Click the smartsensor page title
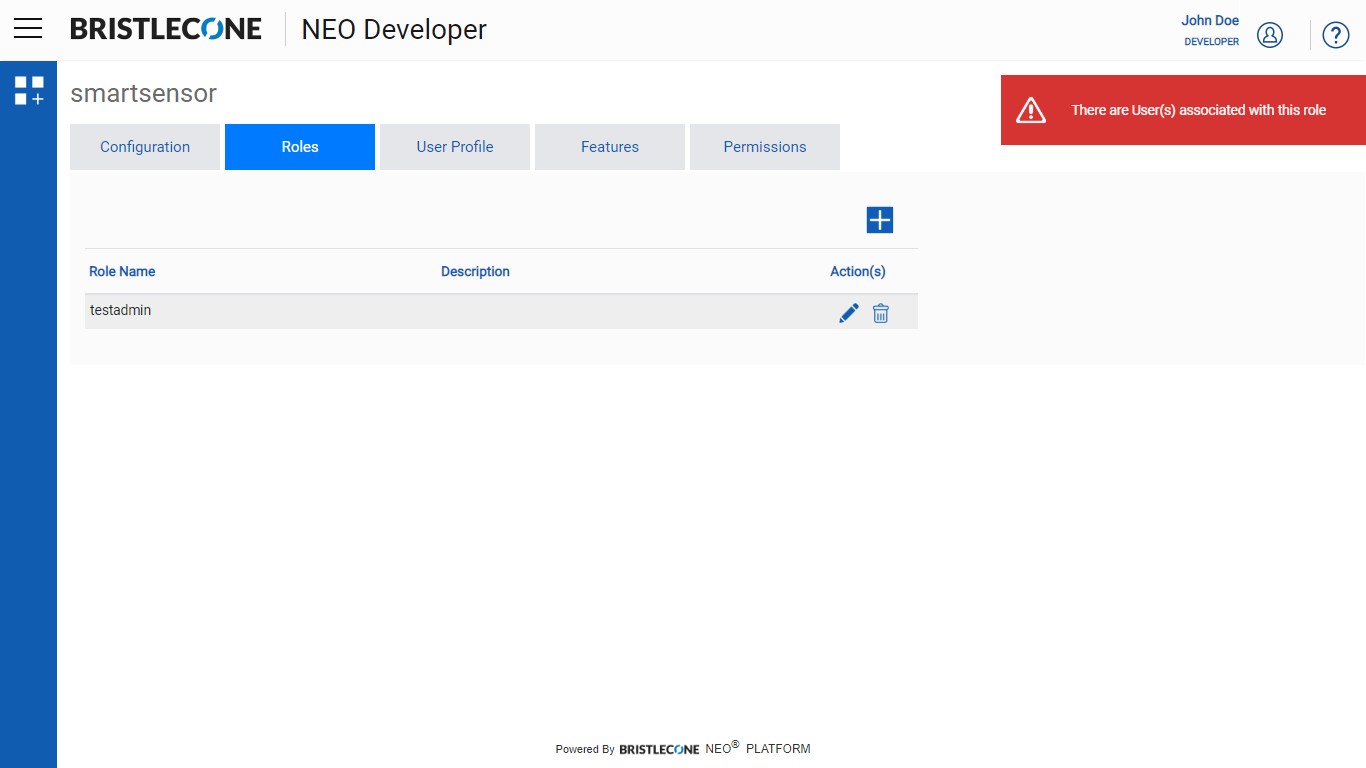 coord(142,93)
